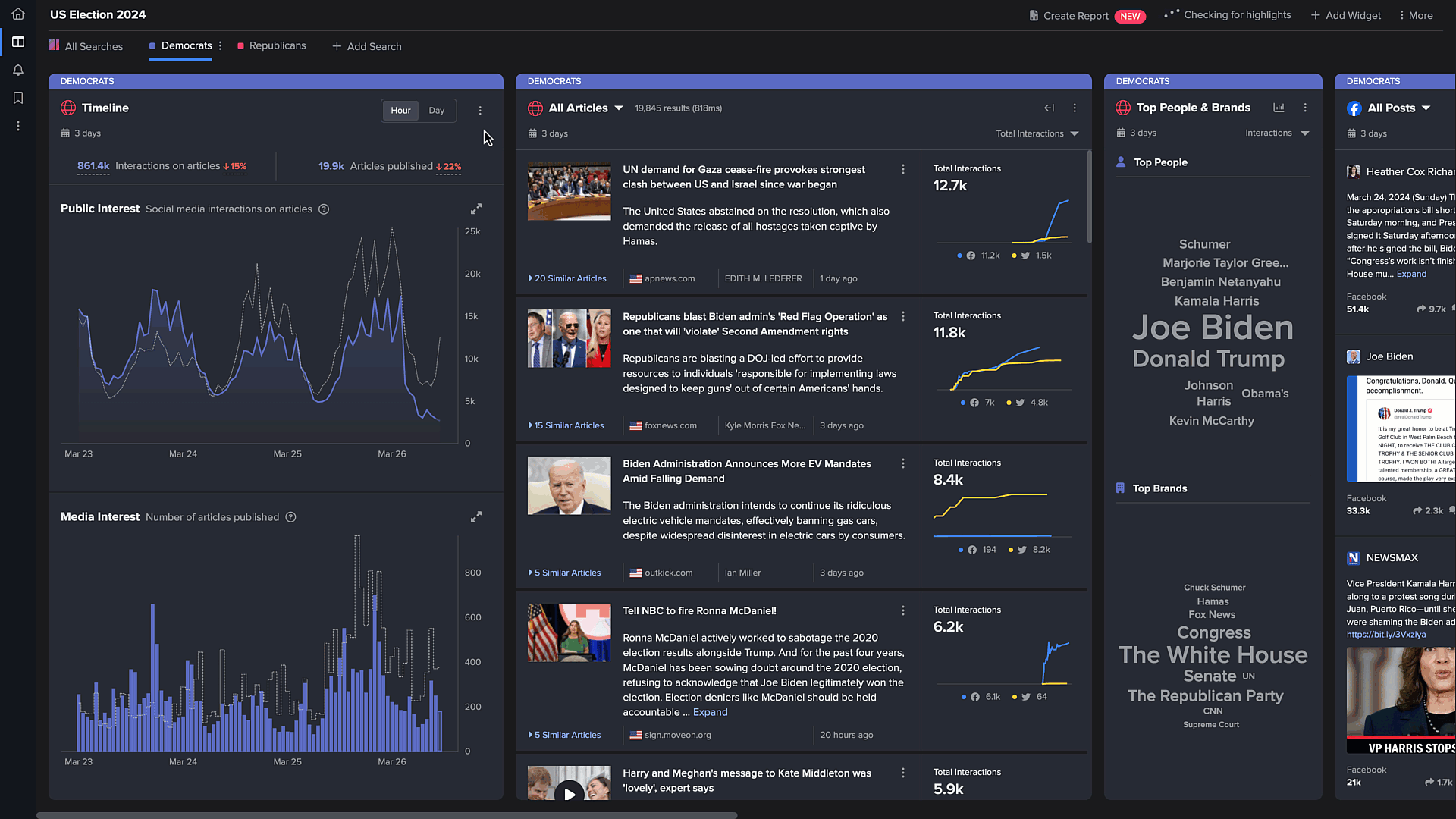Expand the All Articles filter dropdown
Image resolution: width=1456 pixels, height=819 pixels.
[x=620, y=108]
